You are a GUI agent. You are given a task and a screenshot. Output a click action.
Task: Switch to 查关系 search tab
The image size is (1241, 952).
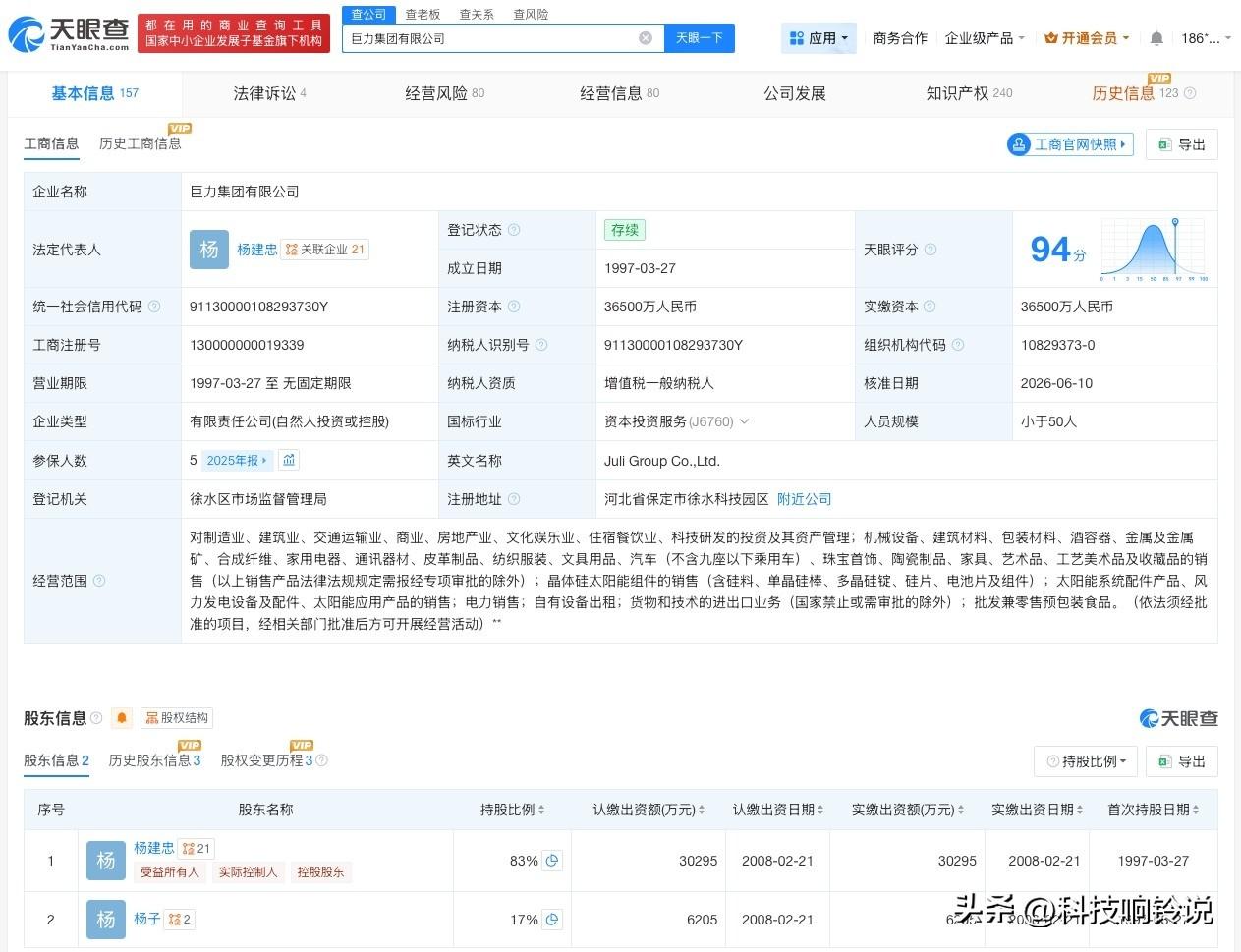coord(477,14)
